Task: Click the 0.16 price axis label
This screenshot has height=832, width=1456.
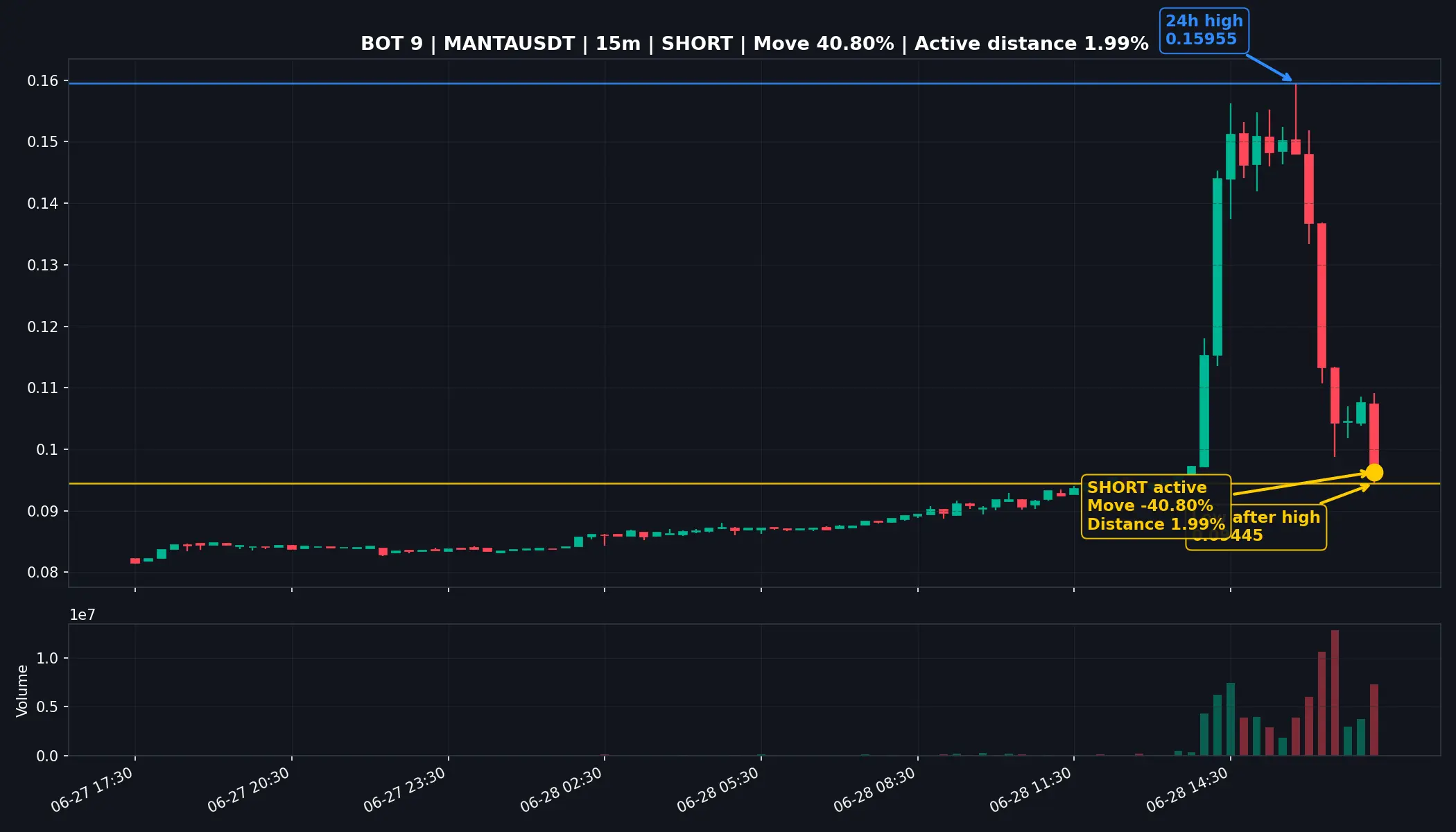Action: tap(42, 81)
